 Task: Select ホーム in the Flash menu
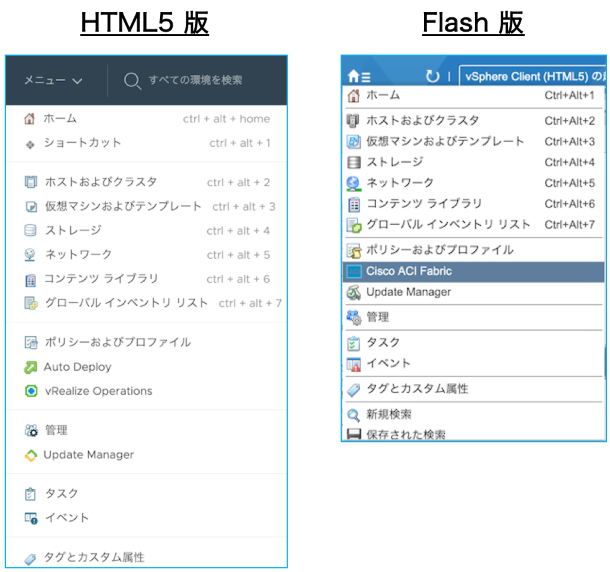coord(473,95)
